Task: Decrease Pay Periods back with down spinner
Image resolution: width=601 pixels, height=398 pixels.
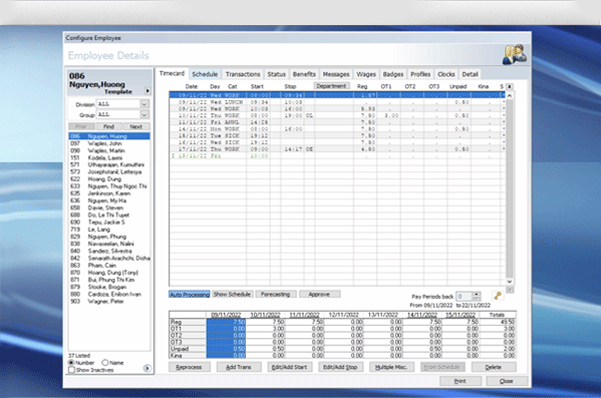Action: point(476,298)
